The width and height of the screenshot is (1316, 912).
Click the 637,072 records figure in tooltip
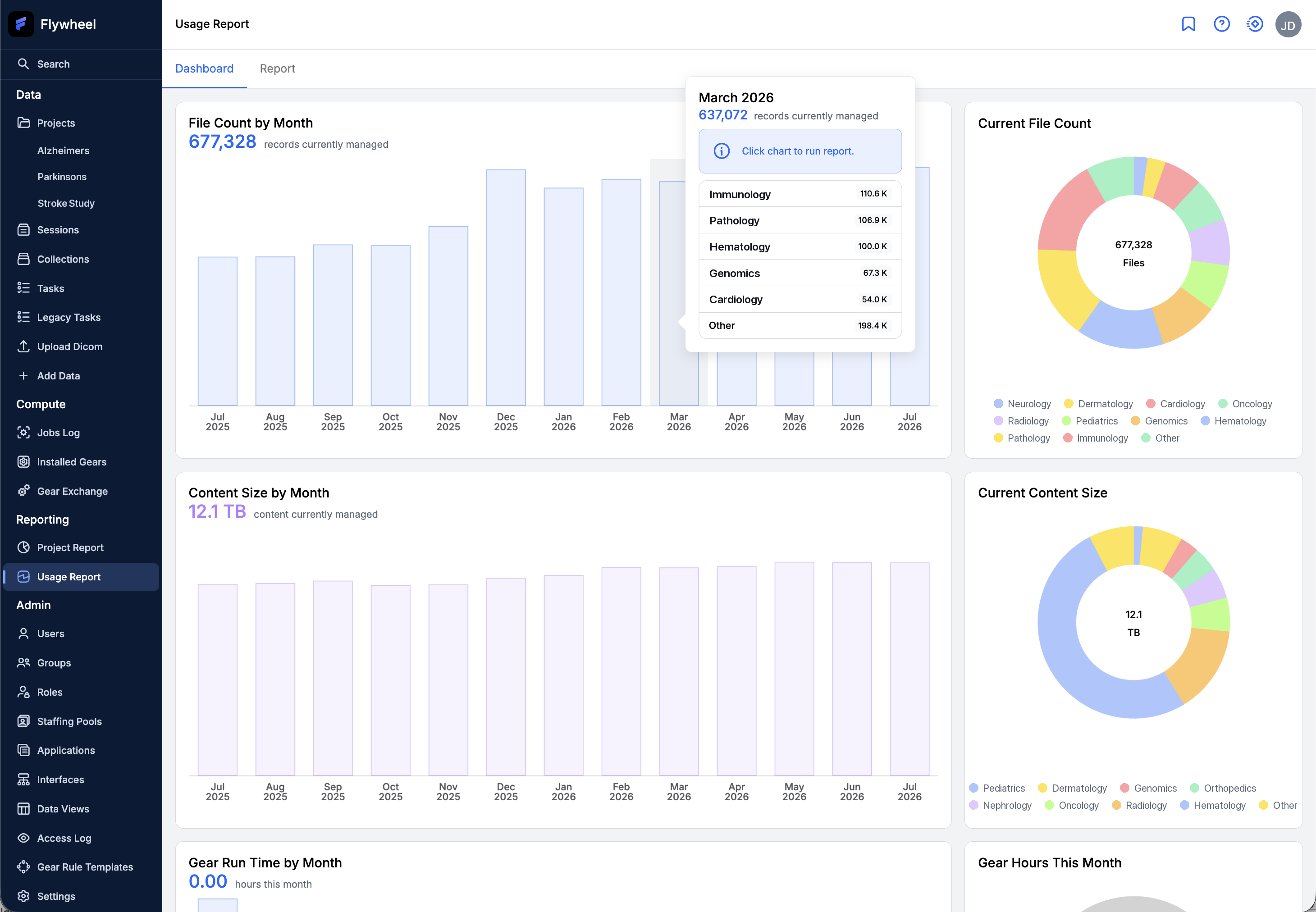[x=723, y=115]
